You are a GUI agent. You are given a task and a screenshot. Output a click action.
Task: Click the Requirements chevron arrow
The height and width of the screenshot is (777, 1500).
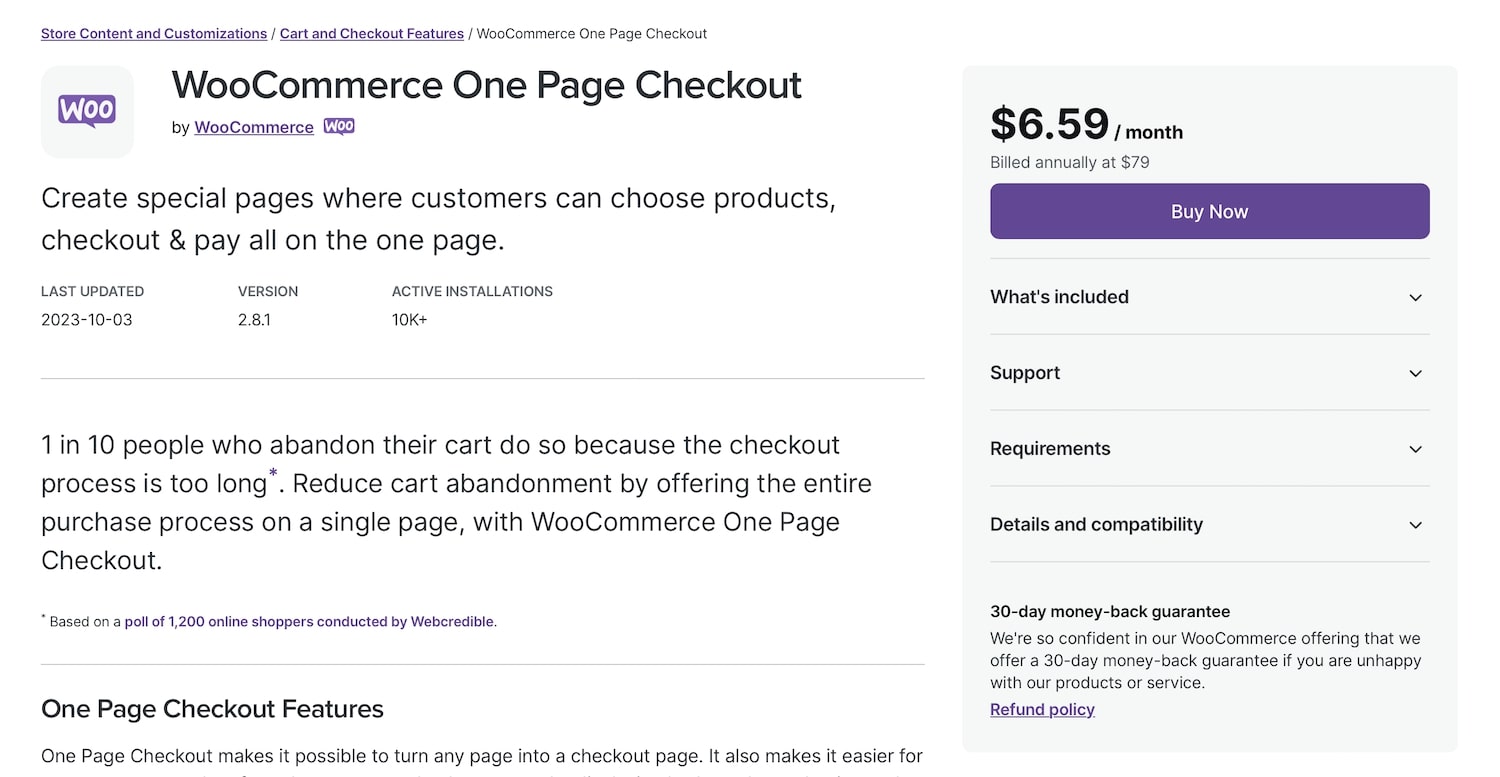click(1415, 449)
